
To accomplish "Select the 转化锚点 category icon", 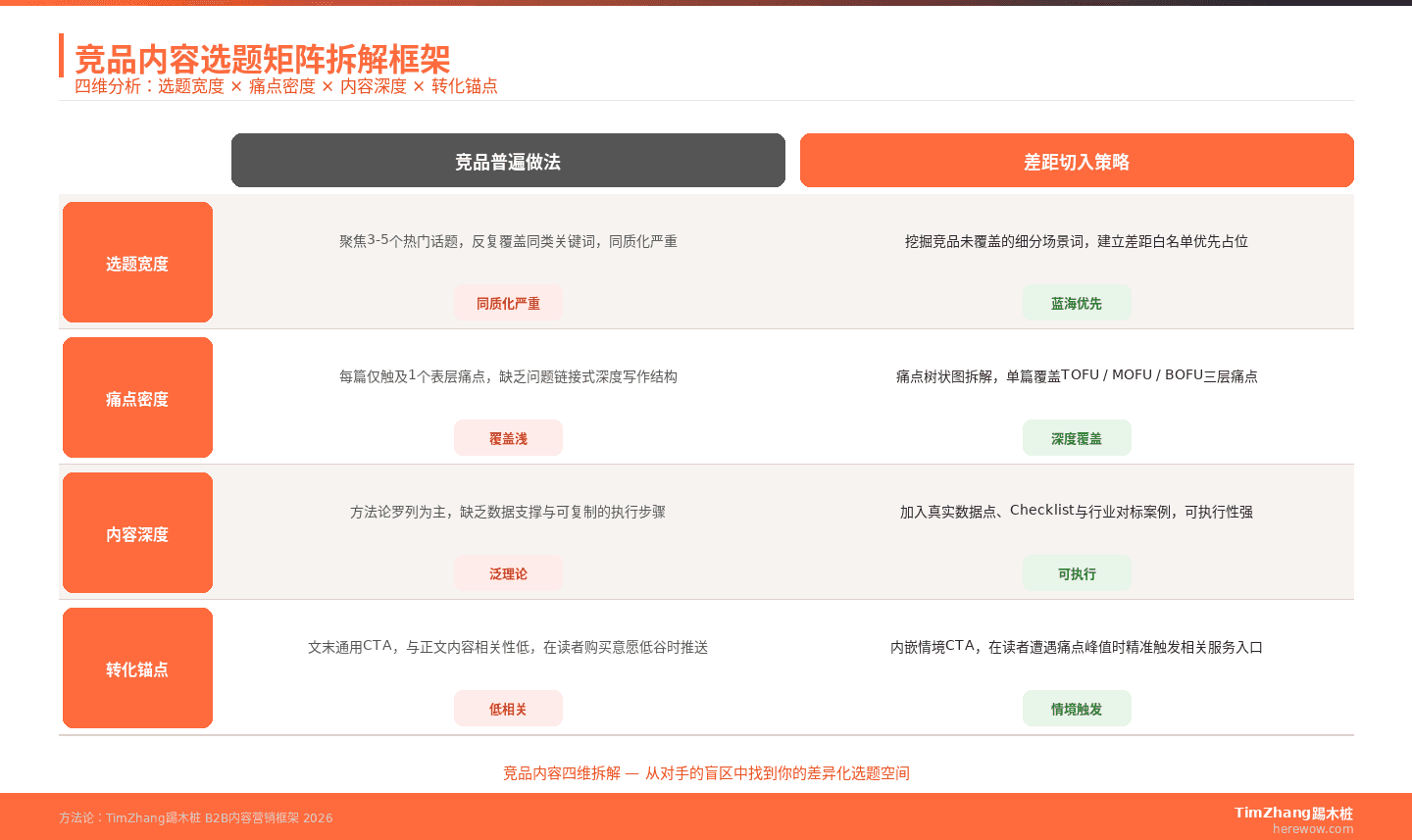I will 137,667.
